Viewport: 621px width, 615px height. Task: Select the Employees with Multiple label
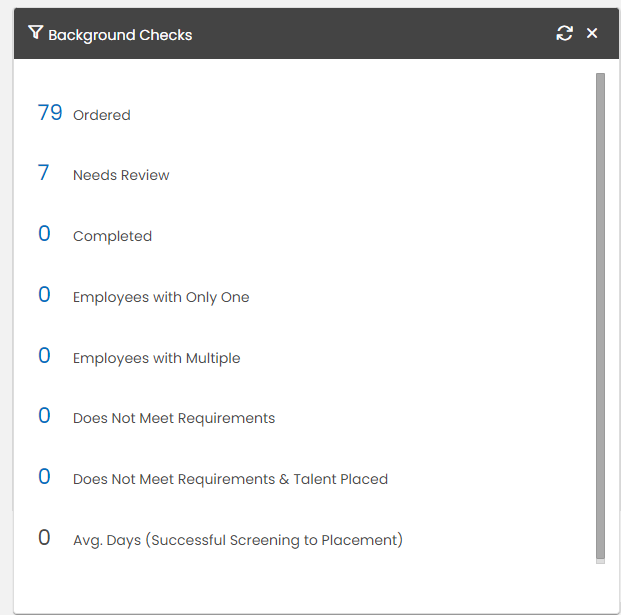(x=157, y=358)
